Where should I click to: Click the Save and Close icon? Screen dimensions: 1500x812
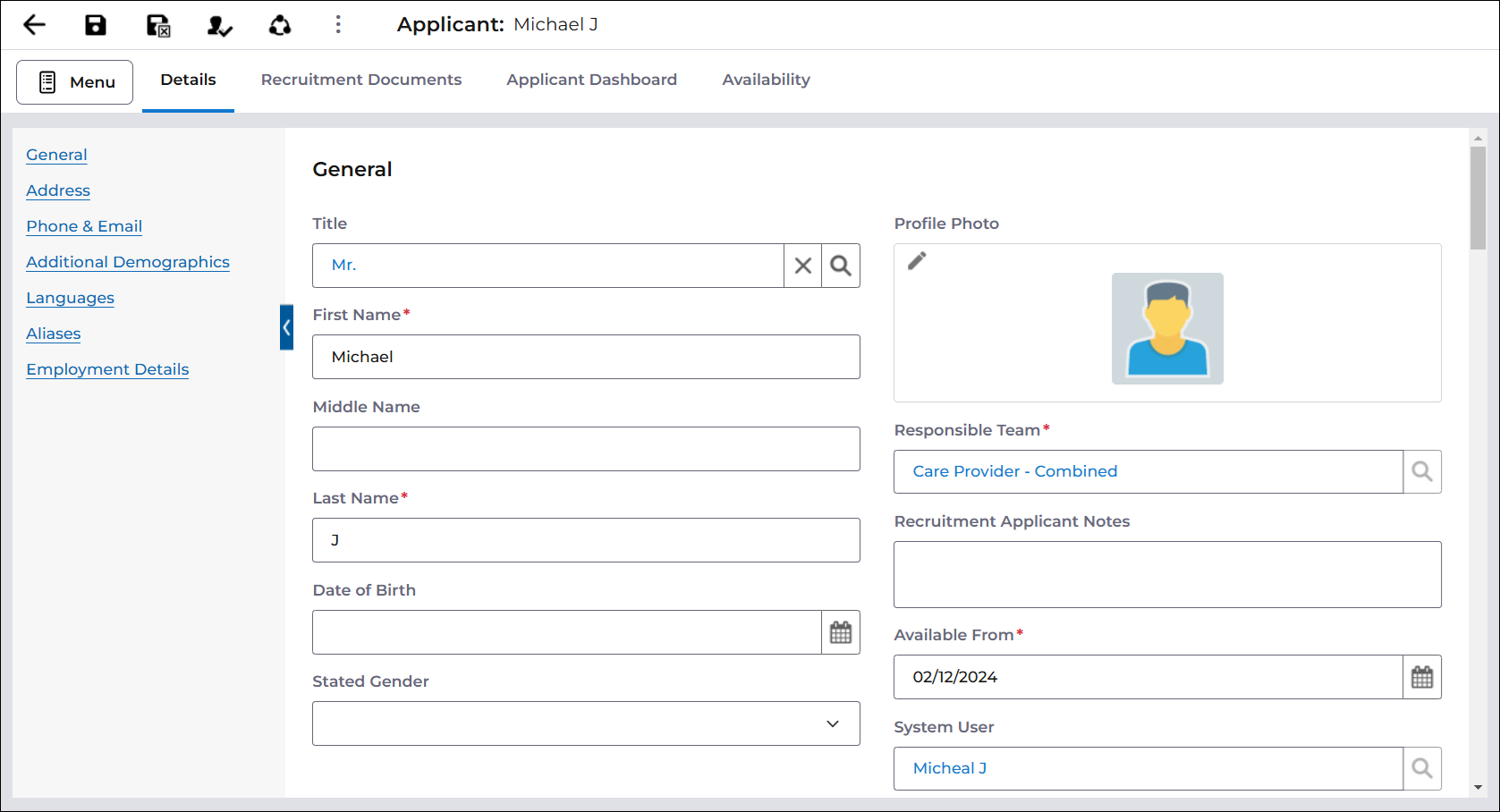pyautogui.click(x=158, y=26)
